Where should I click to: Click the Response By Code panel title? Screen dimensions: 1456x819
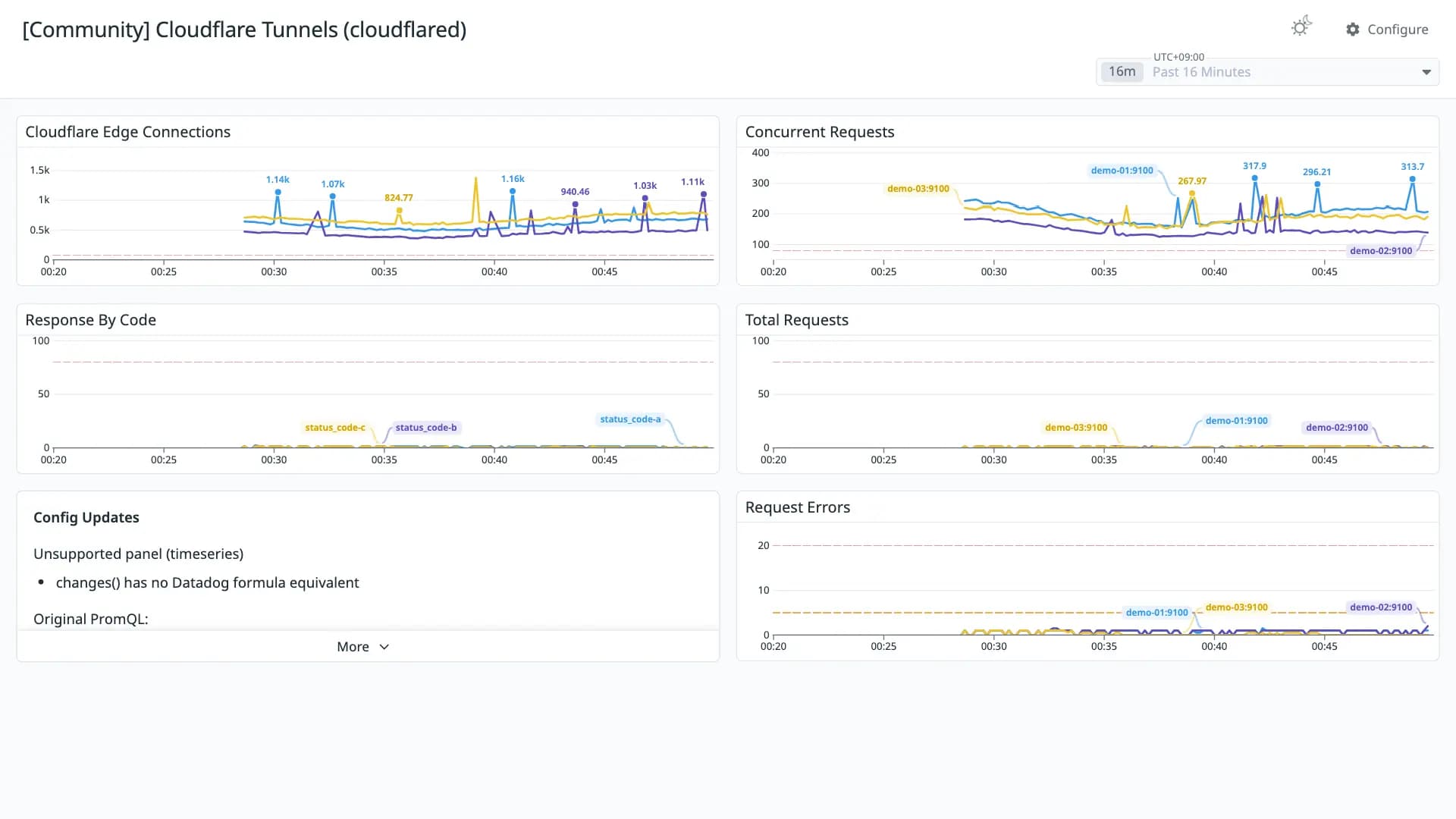click(91, 320)
